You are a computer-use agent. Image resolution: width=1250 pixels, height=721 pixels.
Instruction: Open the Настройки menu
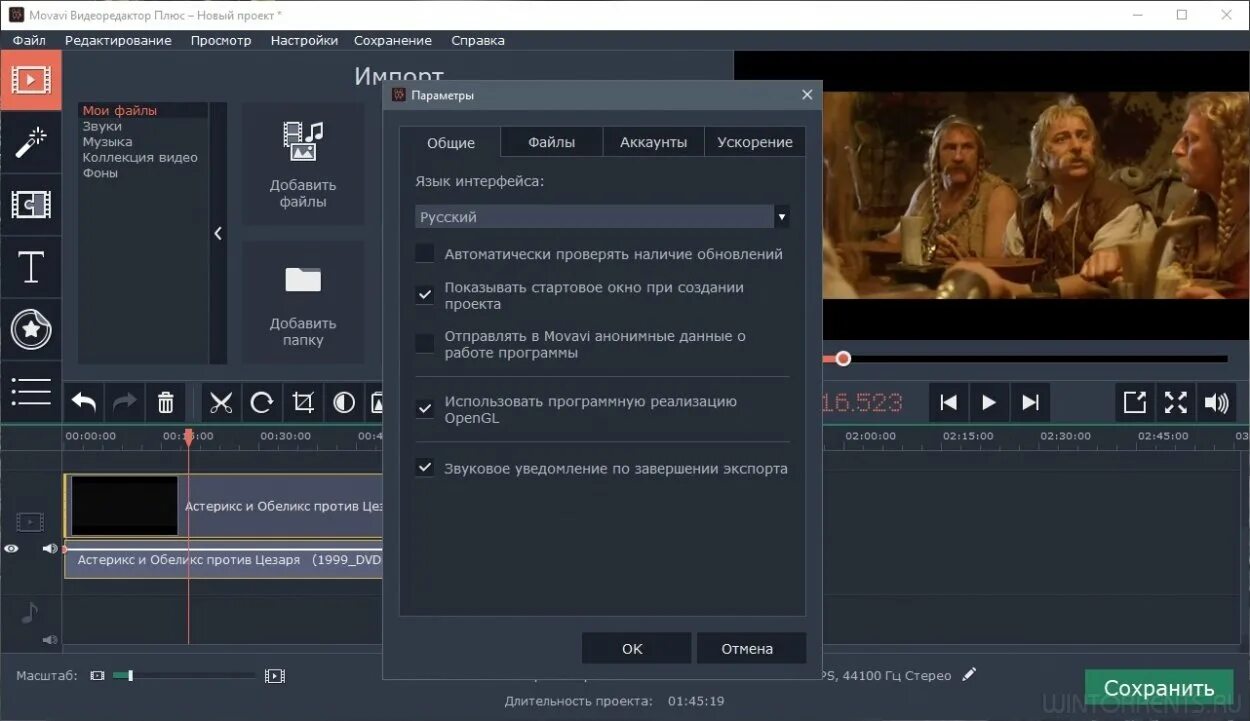[304, 40]
